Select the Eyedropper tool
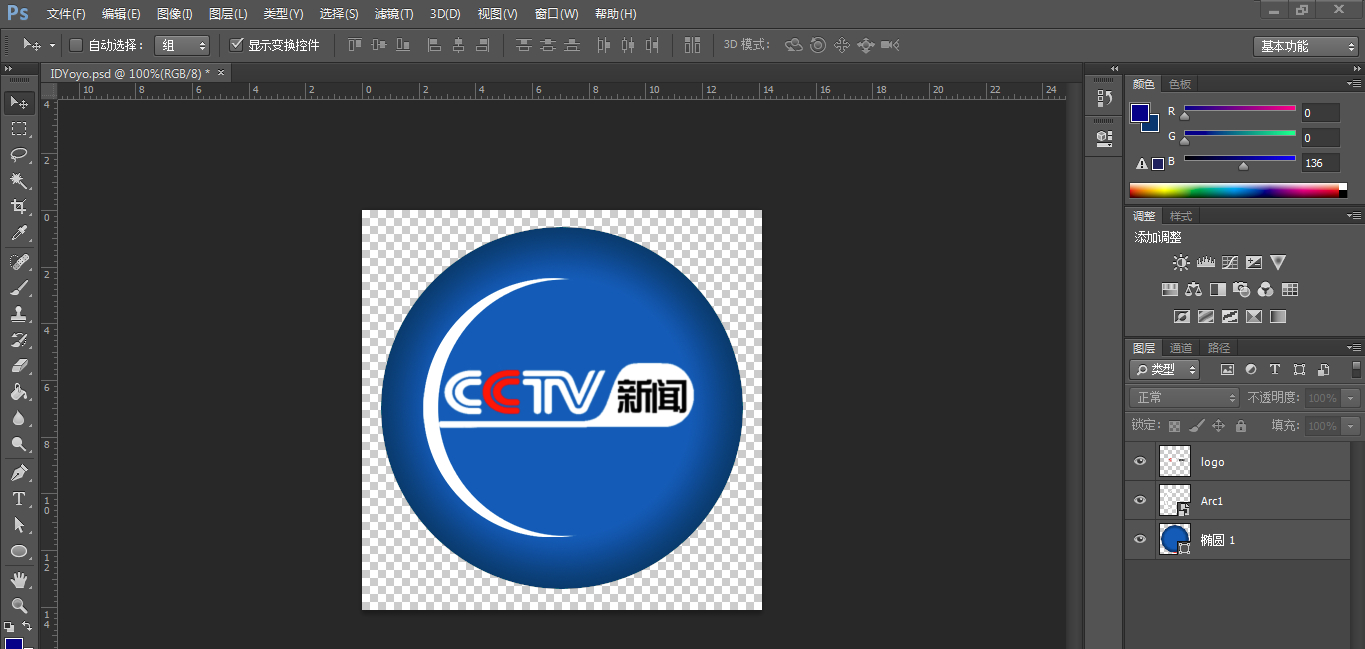1365x649 pixels. coord(19,234)
